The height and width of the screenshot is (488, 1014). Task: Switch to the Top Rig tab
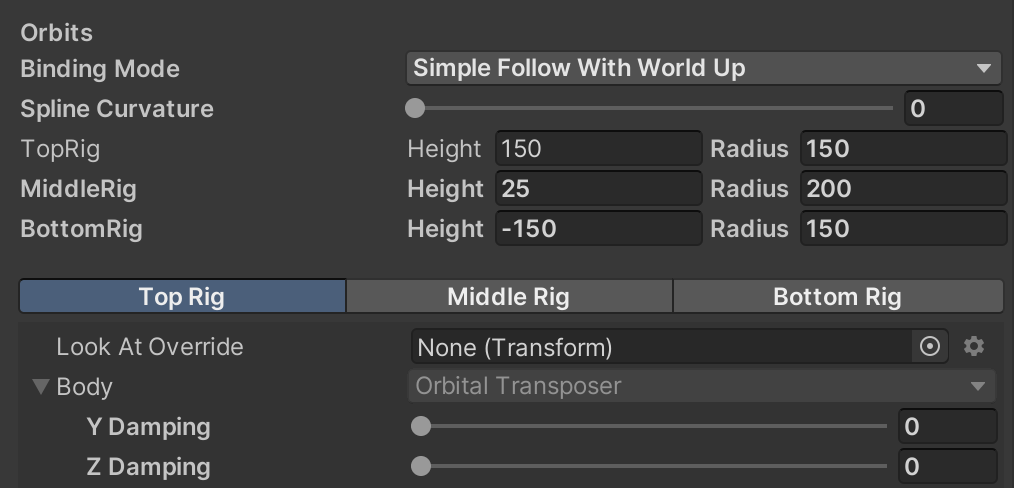tap(182, 297)
